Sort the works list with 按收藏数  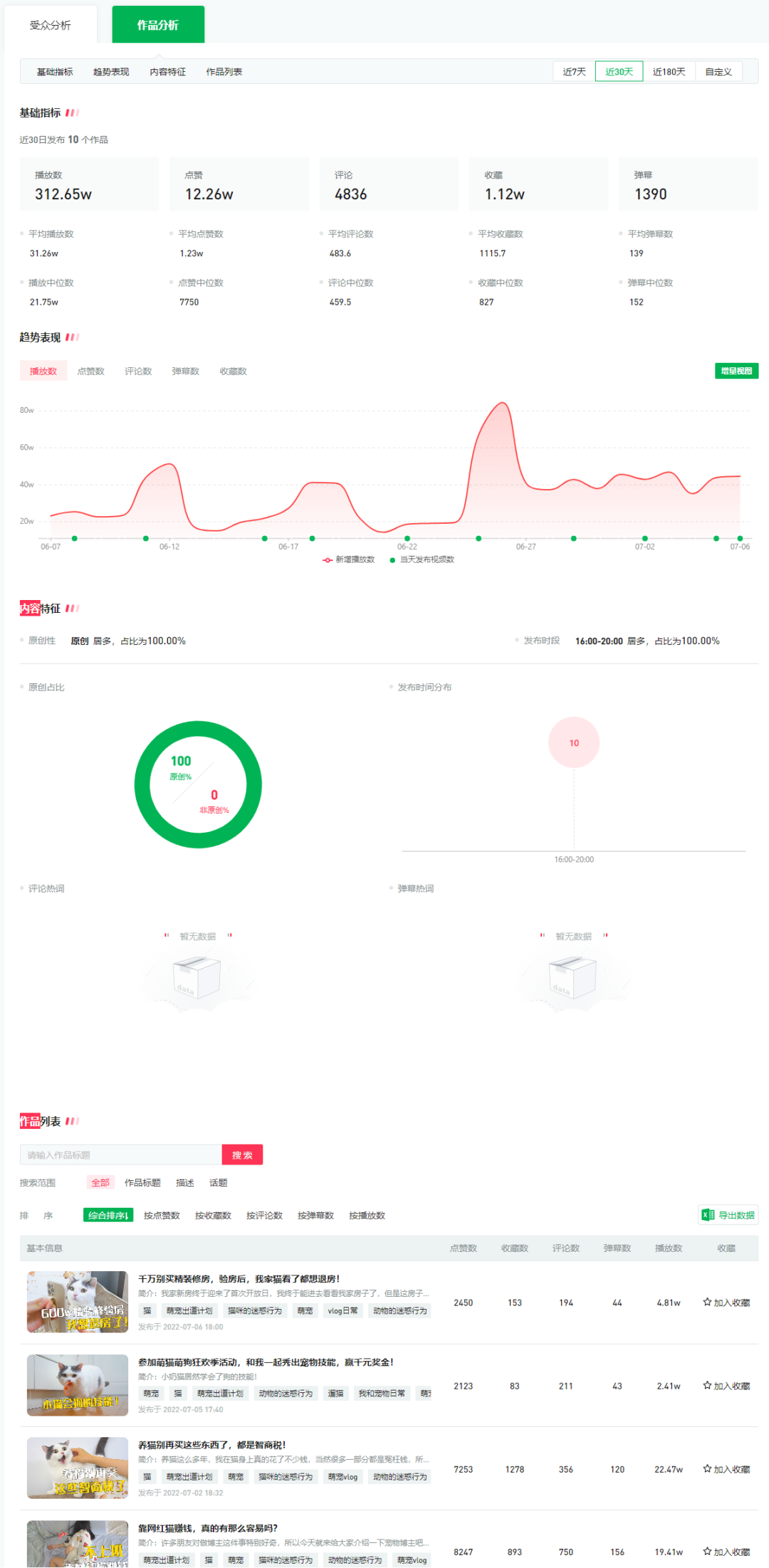point(213,1215)
